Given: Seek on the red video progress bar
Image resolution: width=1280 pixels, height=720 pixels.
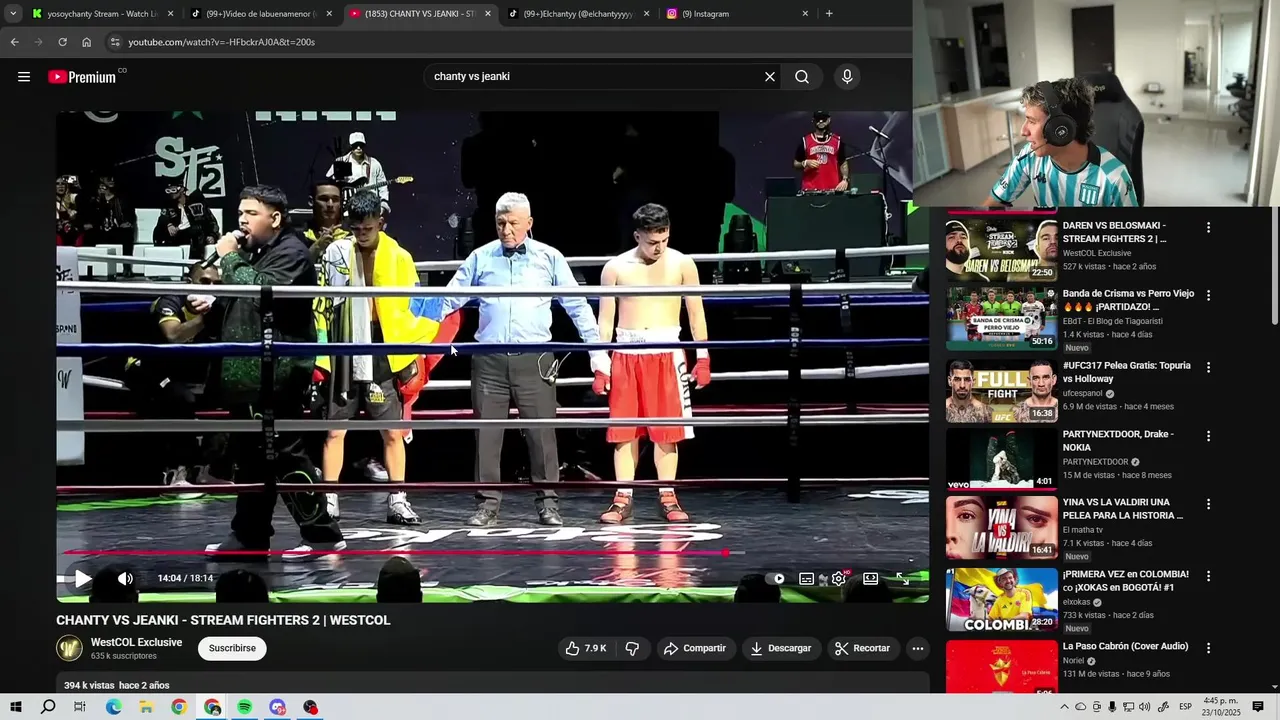Looking at the screenshot, I should coord(400,552).
